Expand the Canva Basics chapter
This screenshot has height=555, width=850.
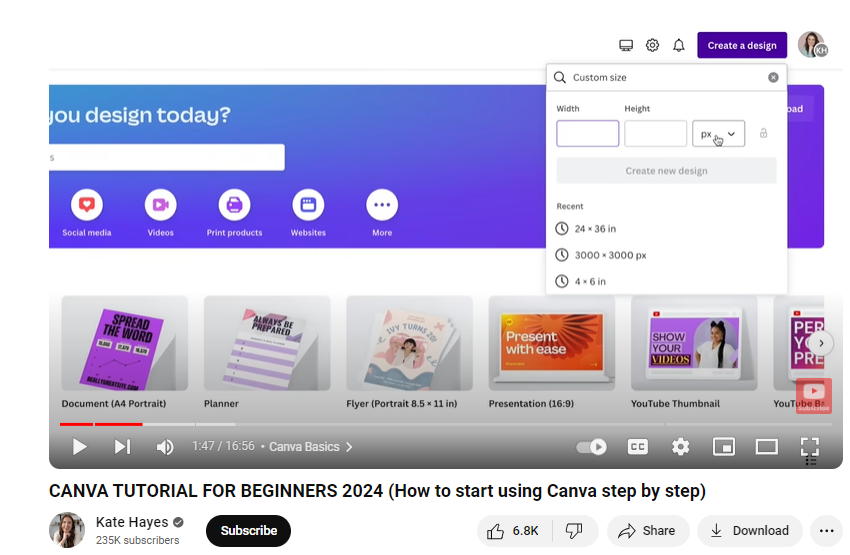[311, 447]
